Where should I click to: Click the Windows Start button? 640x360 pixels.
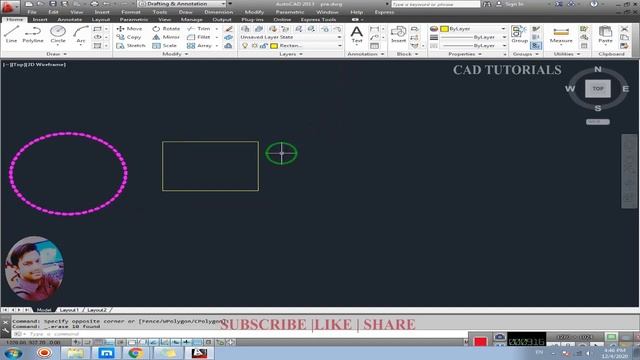coord(13,353)
